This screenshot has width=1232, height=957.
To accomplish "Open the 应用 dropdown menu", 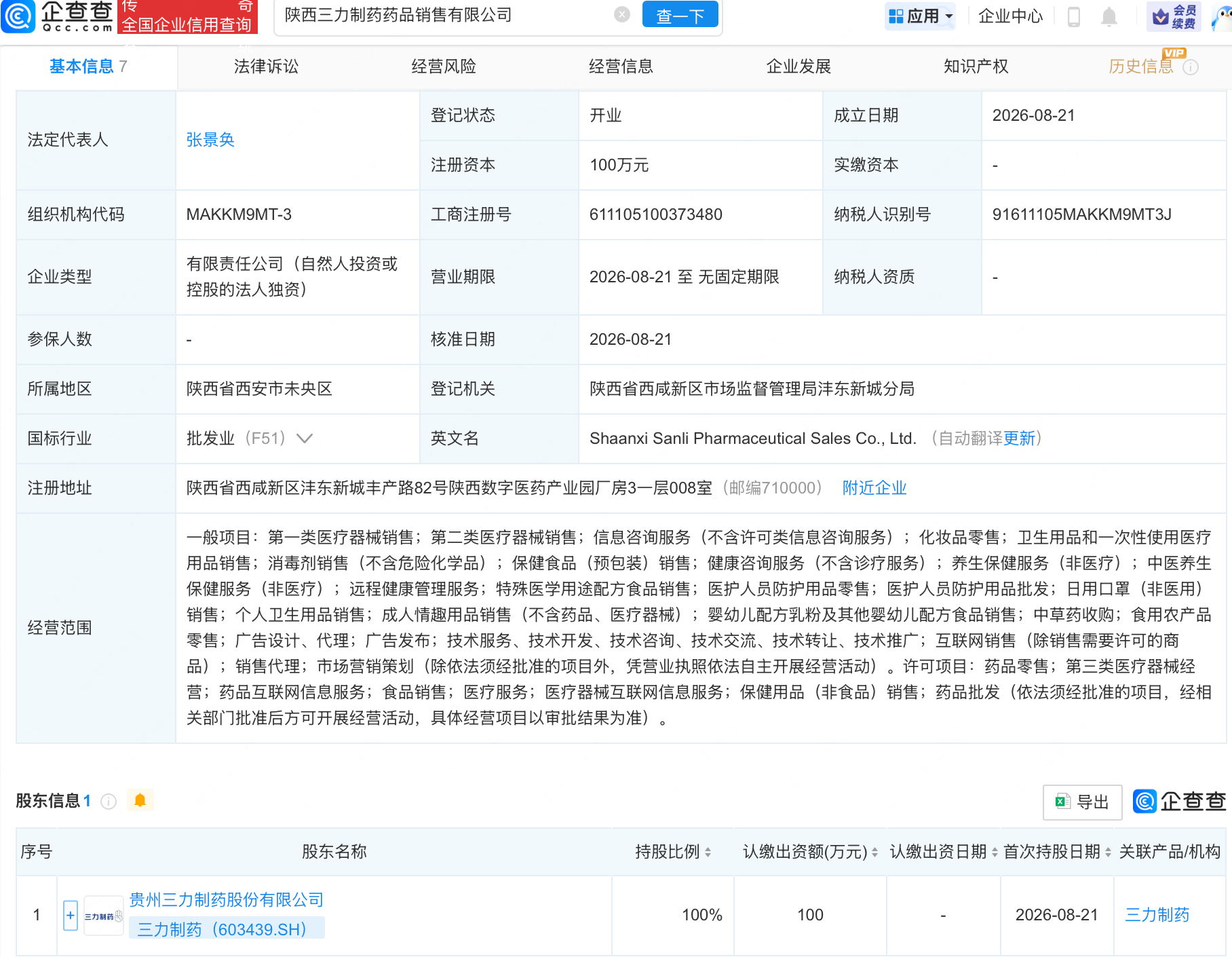I will click(x=920, y=16).
